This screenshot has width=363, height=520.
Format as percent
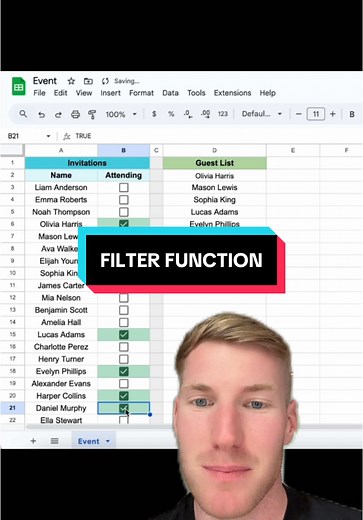171,114
